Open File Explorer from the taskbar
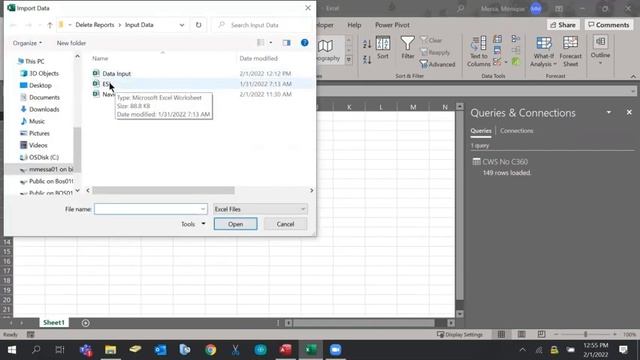 pyautogui.click(x=110, y=350)
